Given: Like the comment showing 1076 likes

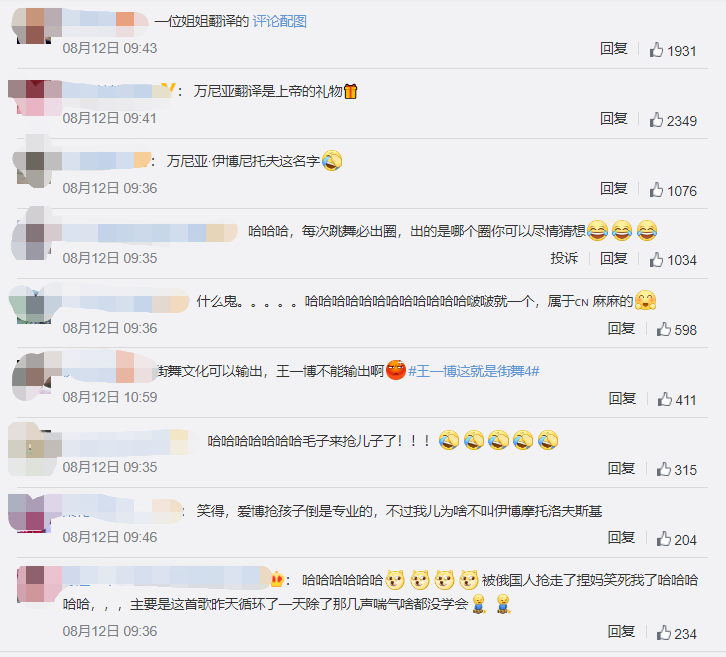Looking at the screenshot, I should [x=656, y=189].
